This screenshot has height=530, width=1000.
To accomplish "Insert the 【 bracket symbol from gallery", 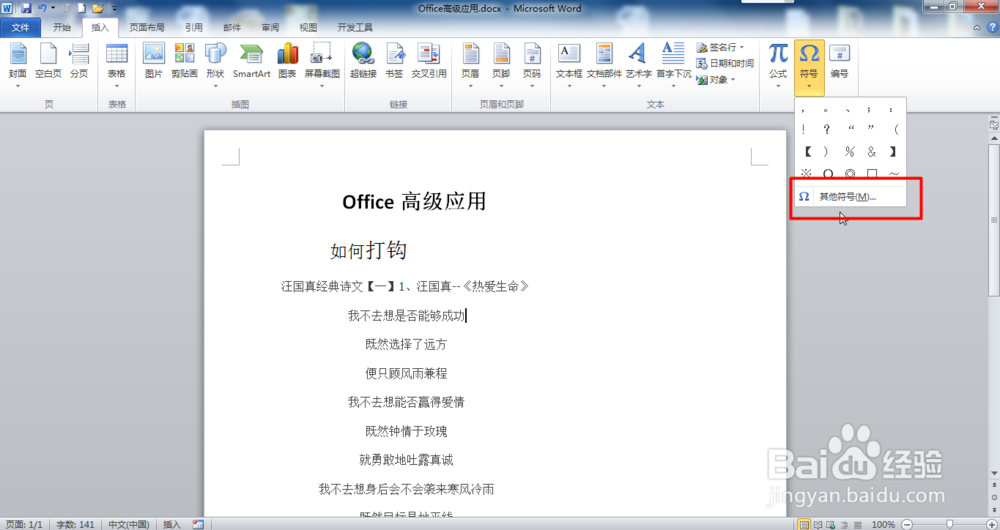I will point(806,151).
